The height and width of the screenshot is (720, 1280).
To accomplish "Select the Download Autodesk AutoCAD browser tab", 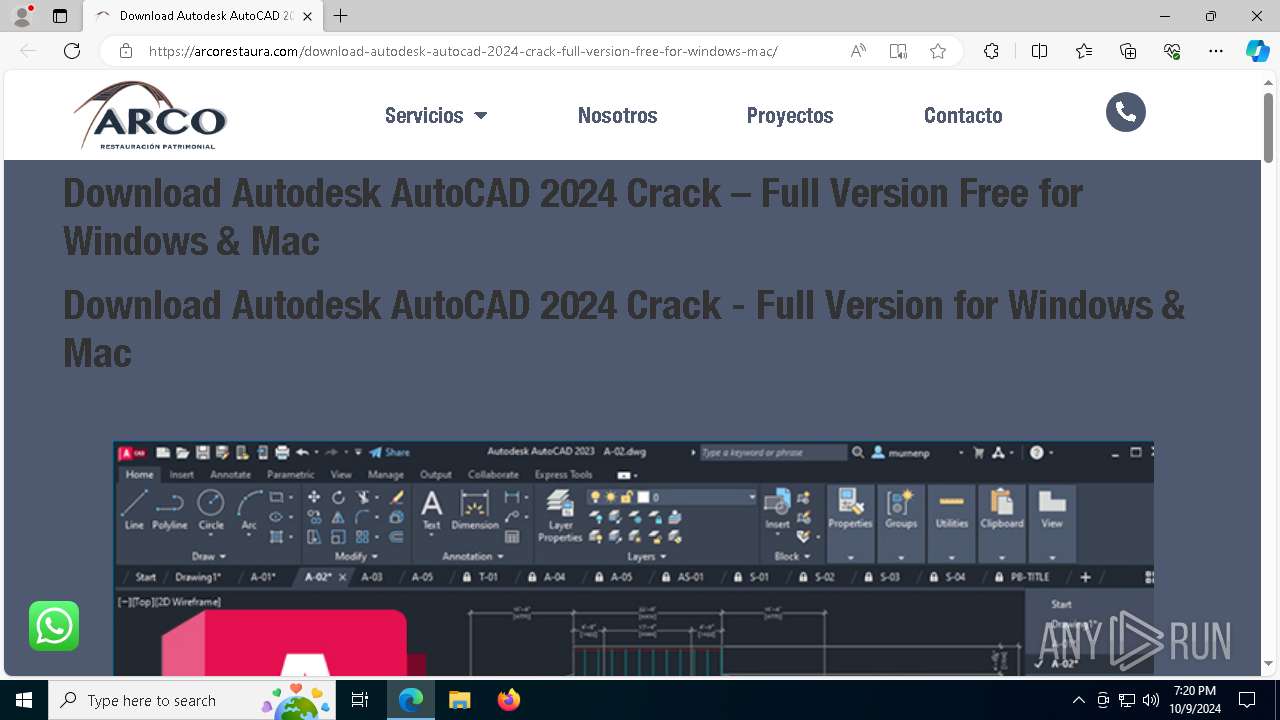I will pyautogui.click(x=205, y=16).
